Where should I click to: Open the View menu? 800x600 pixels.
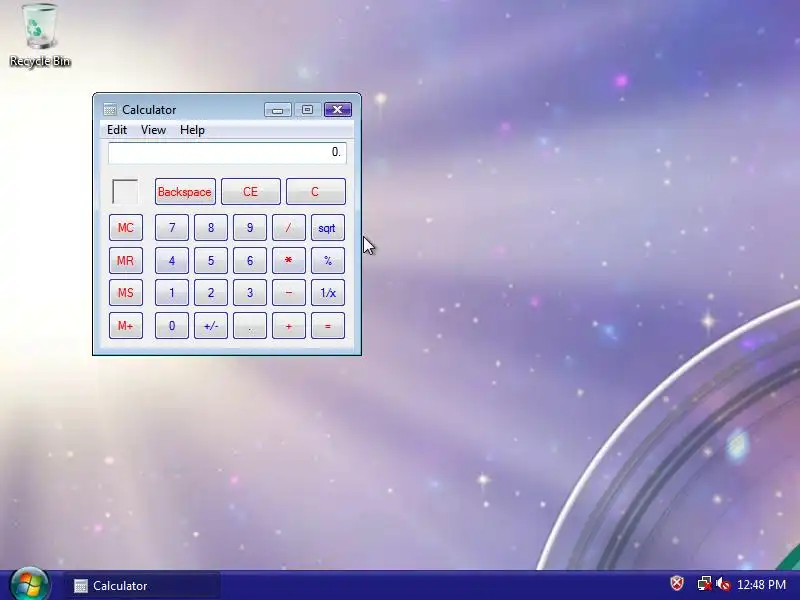153,130
